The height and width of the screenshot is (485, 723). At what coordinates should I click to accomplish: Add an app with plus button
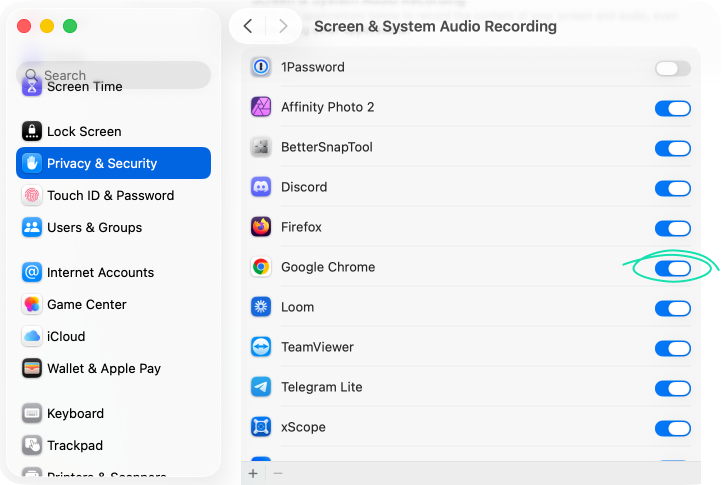(253, 473)
